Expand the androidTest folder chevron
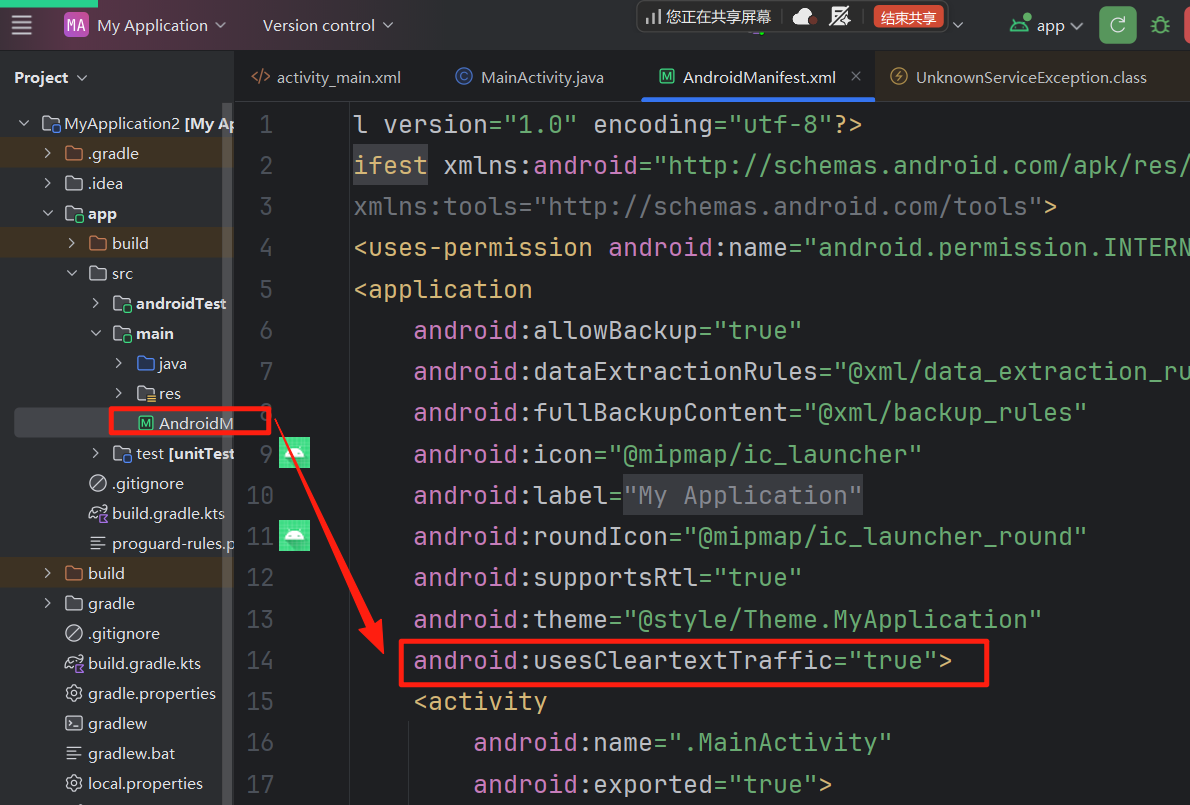The height and width of the screenshot is (805, 1190). (96, 303)
